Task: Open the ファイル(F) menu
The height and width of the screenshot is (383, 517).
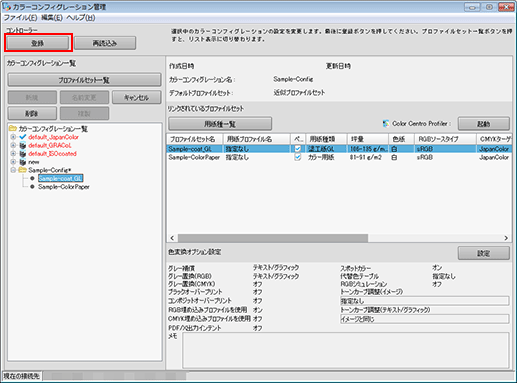Action: click(x=20, y=18)
